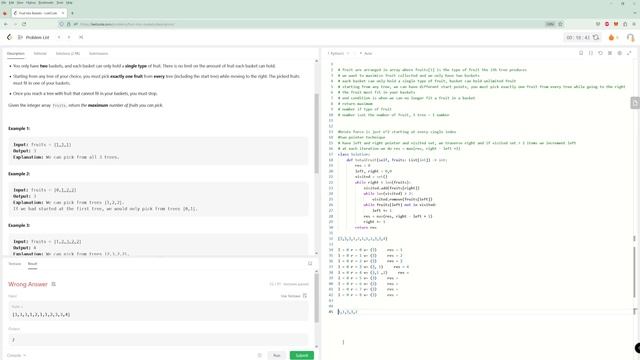This screenshot has height=360, width=640.
Task: Open the streak flame icon
Action: 611,38
